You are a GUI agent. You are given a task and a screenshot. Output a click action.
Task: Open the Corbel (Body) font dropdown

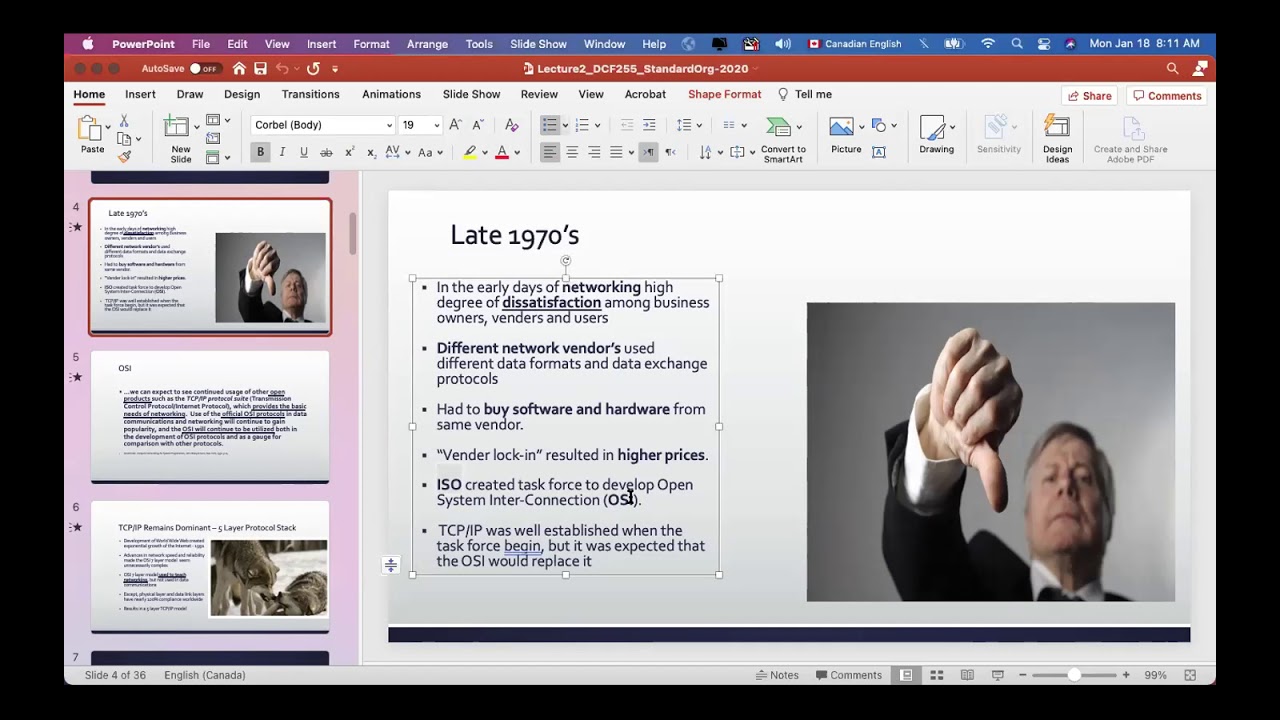(389, 125)
